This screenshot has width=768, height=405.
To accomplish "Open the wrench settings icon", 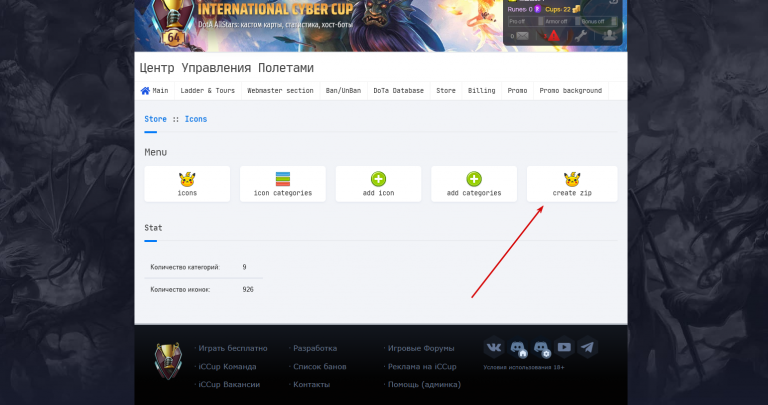I will pos(581,35).
